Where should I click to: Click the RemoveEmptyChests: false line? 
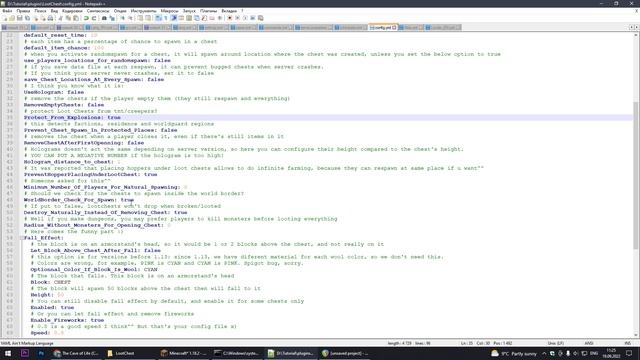point(64,105)
